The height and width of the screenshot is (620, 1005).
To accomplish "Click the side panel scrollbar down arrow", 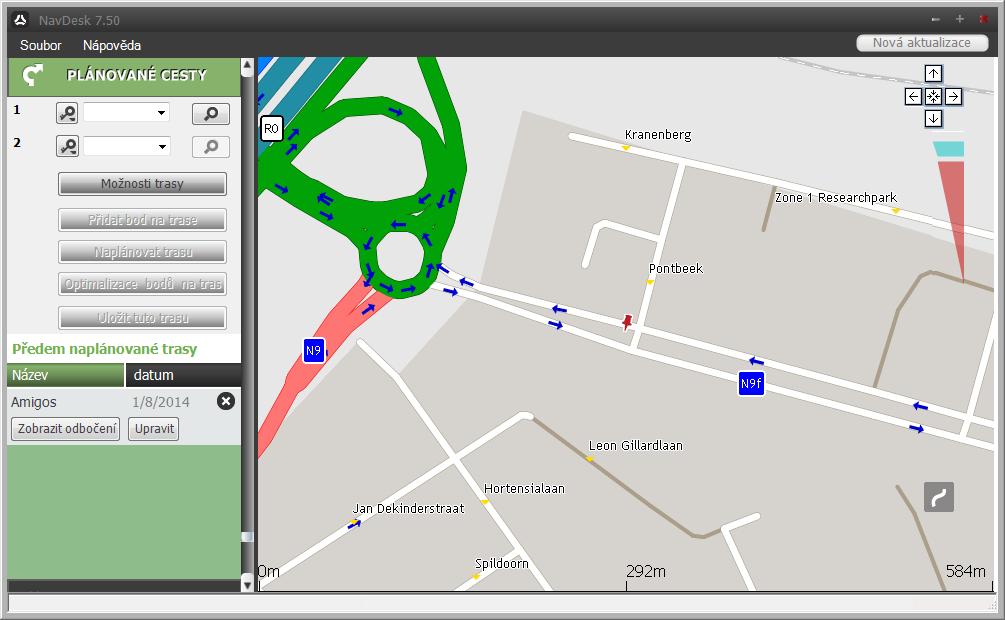I will [x=247, y=583].
